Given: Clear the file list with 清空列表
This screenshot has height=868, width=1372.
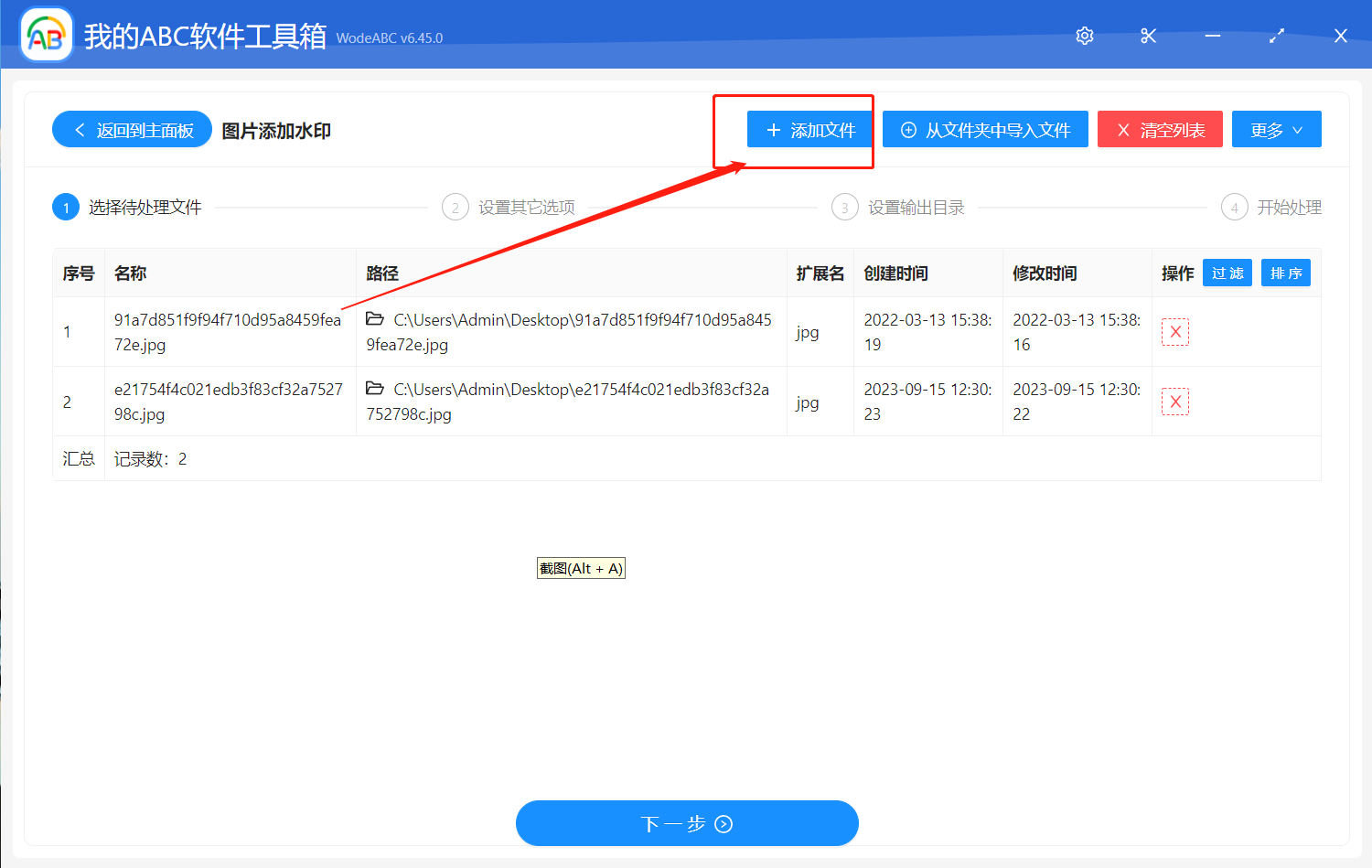Looking at the screenshot, I should pos(1160,129).
